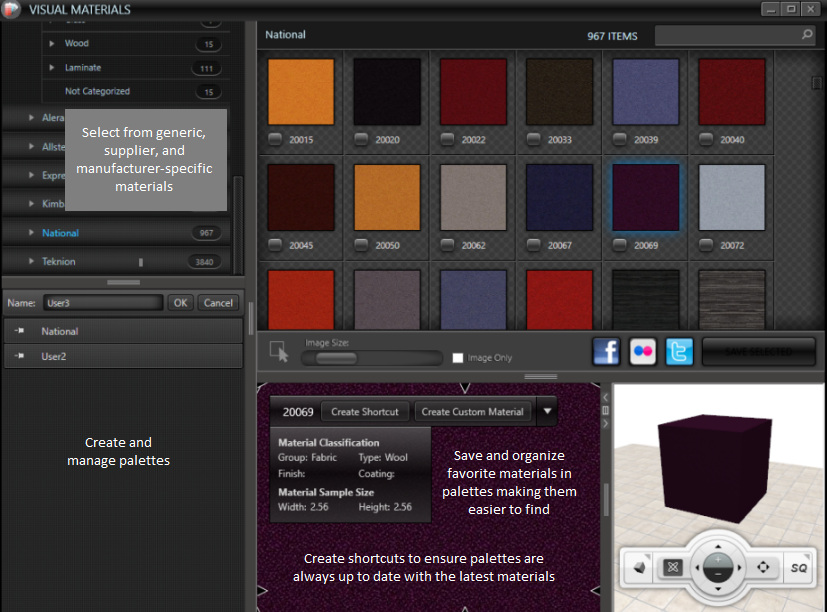827x612 pixels.
Task: Click the right chevron on the viewer divider
Action: 605,423
